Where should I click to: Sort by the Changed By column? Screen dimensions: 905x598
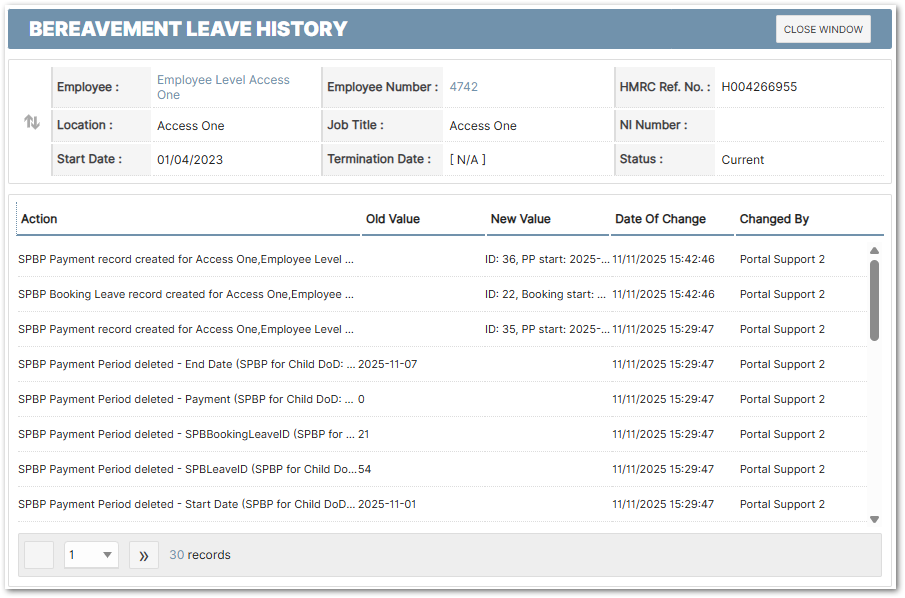(774, 219)
